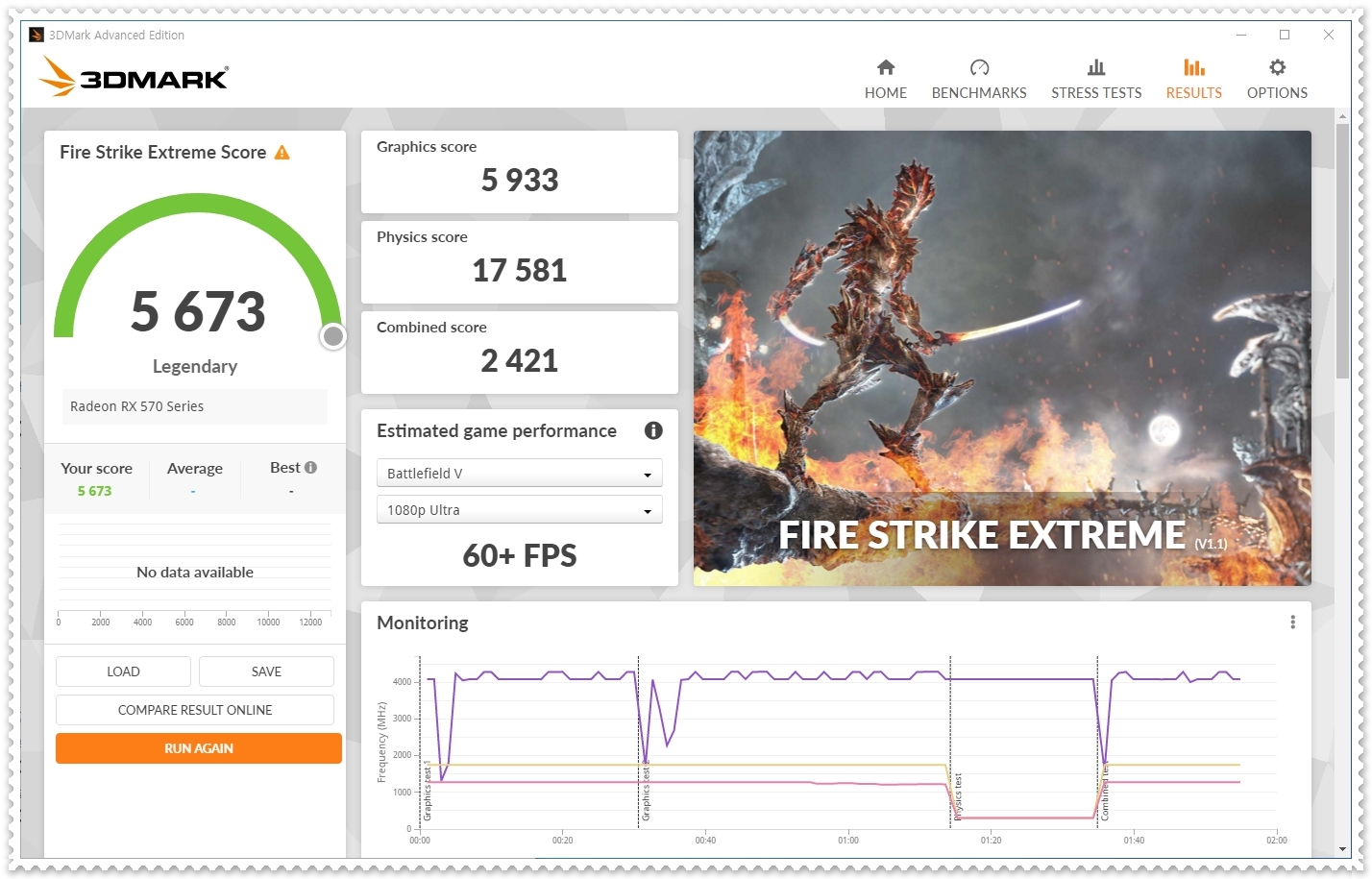Click the Fire Strike Extreme preview image
1372x879 pixels.
[x=1002, y=358]
